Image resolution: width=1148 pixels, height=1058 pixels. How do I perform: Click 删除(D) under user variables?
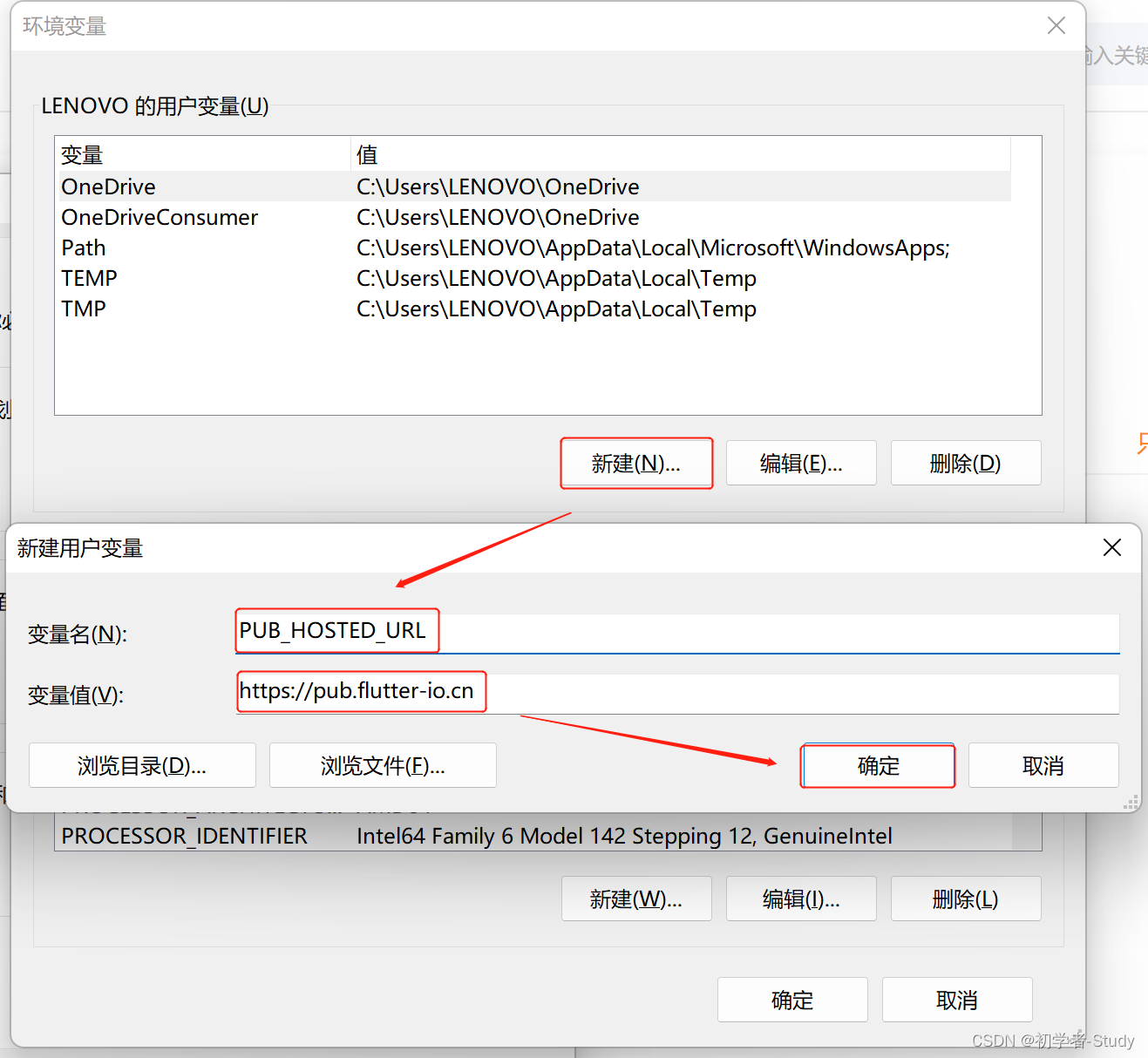click(x=966, y=463)
